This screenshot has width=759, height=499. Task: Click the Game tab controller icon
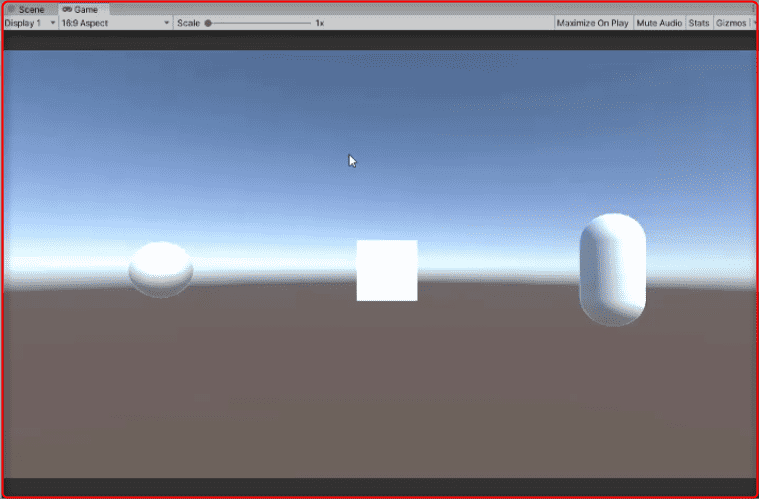point(67,10)
